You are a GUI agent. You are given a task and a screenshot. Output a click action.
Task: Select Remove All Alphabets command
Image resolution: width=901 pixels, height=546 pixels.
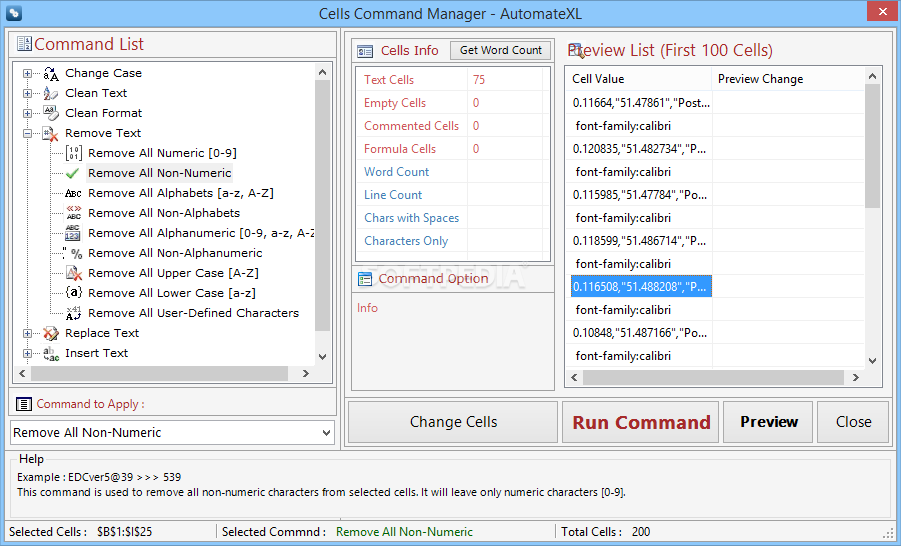[x=180, y=193]
